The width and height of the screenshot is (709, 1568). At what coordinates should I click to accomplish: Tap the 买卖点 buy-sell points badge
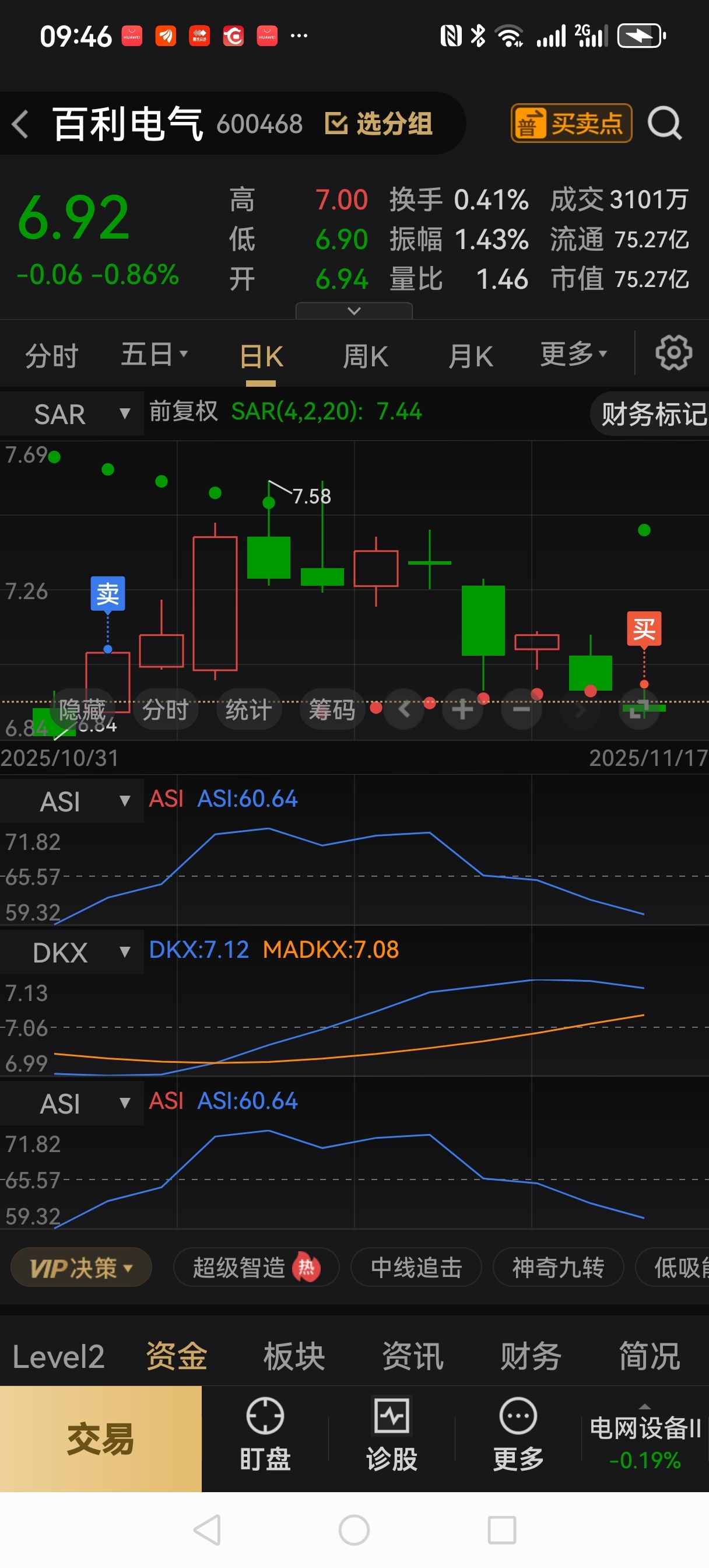pyautogui.click(x=571, y=124)
